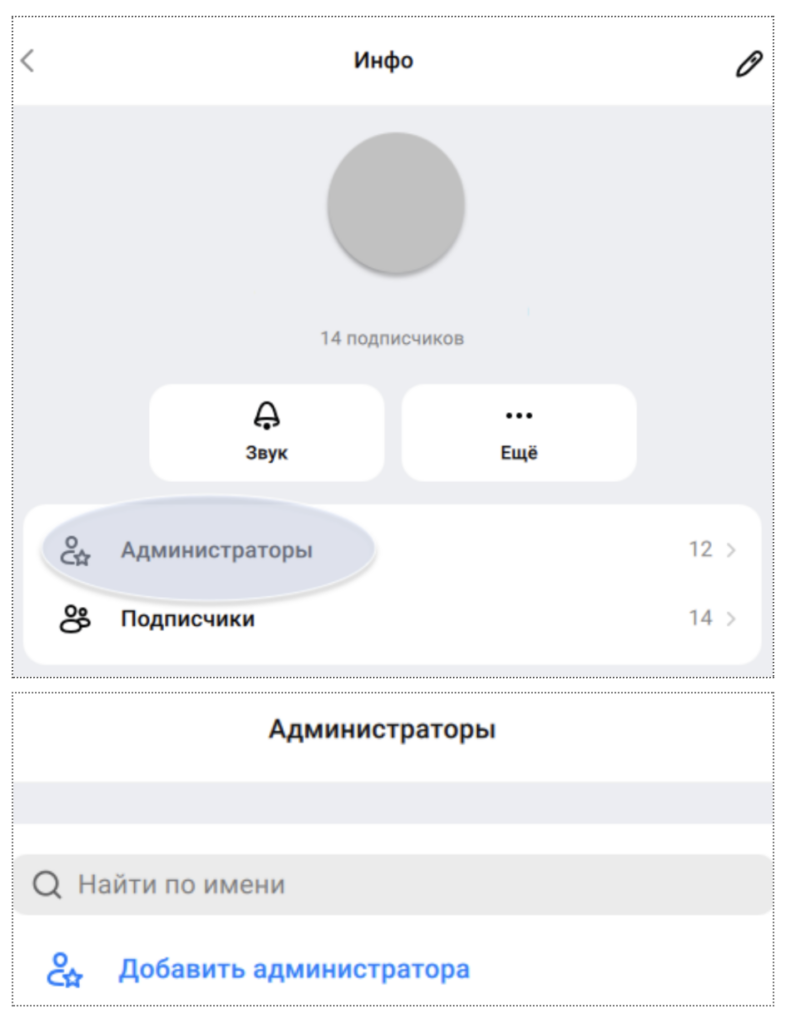
Task: Open more options with the Ещё button
Action: [x=519, y=432]
